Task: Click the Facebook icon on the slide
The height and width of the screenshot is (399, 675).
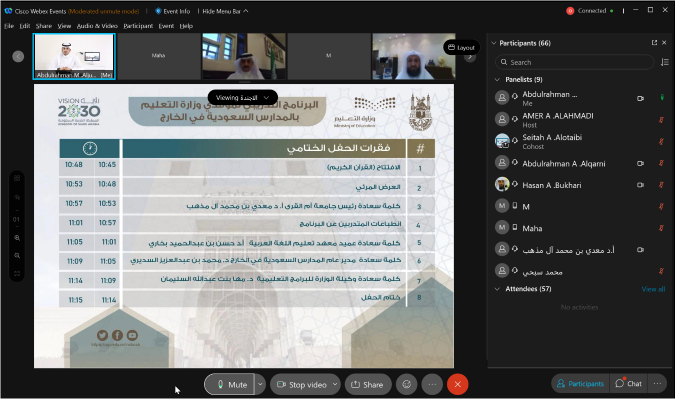Action: point(117,335)
